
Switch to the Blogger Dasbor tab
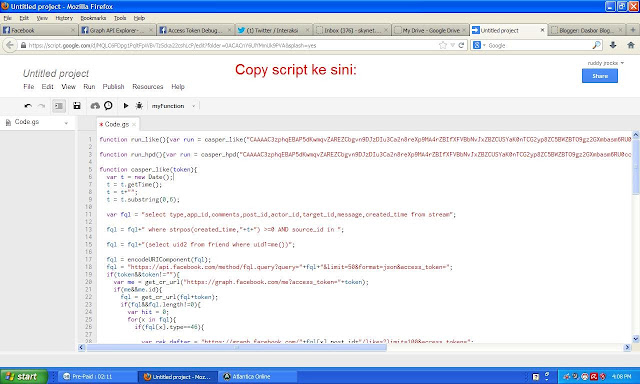tap(586, 30)
